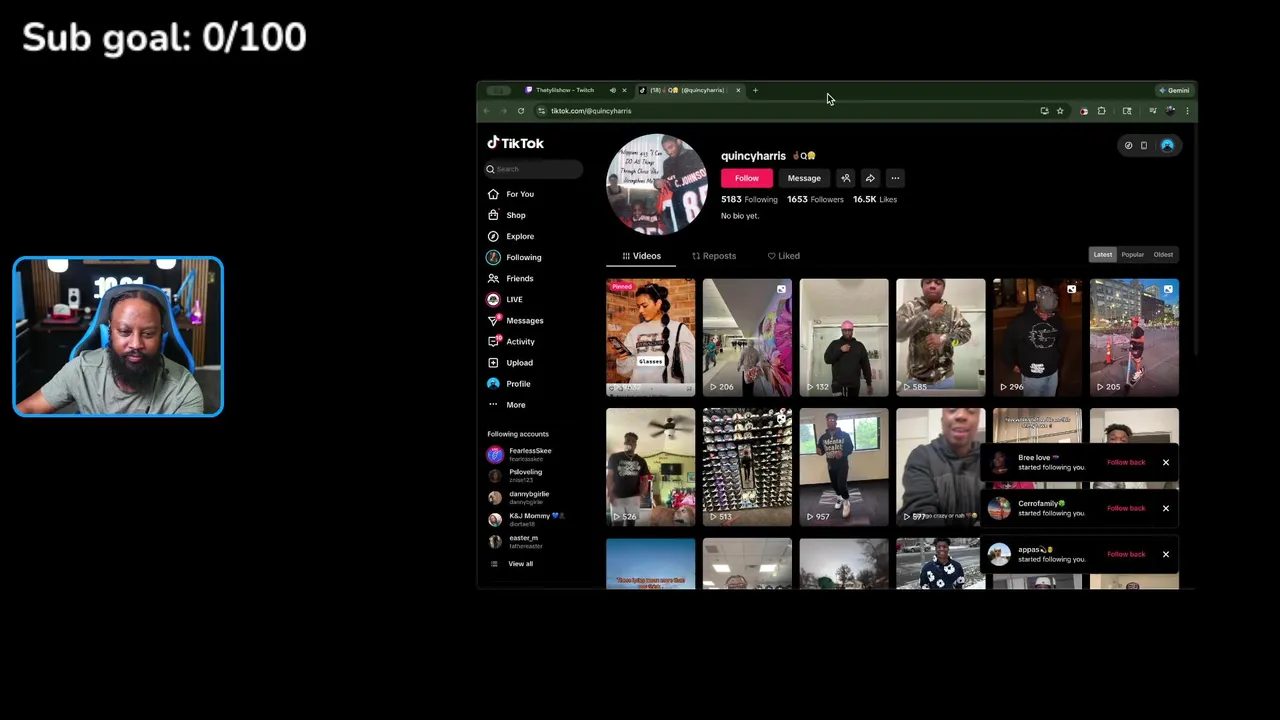Open the video with 585 views
The width and height of the screenshot is (1280, 720).
click(x=940, y=338)
